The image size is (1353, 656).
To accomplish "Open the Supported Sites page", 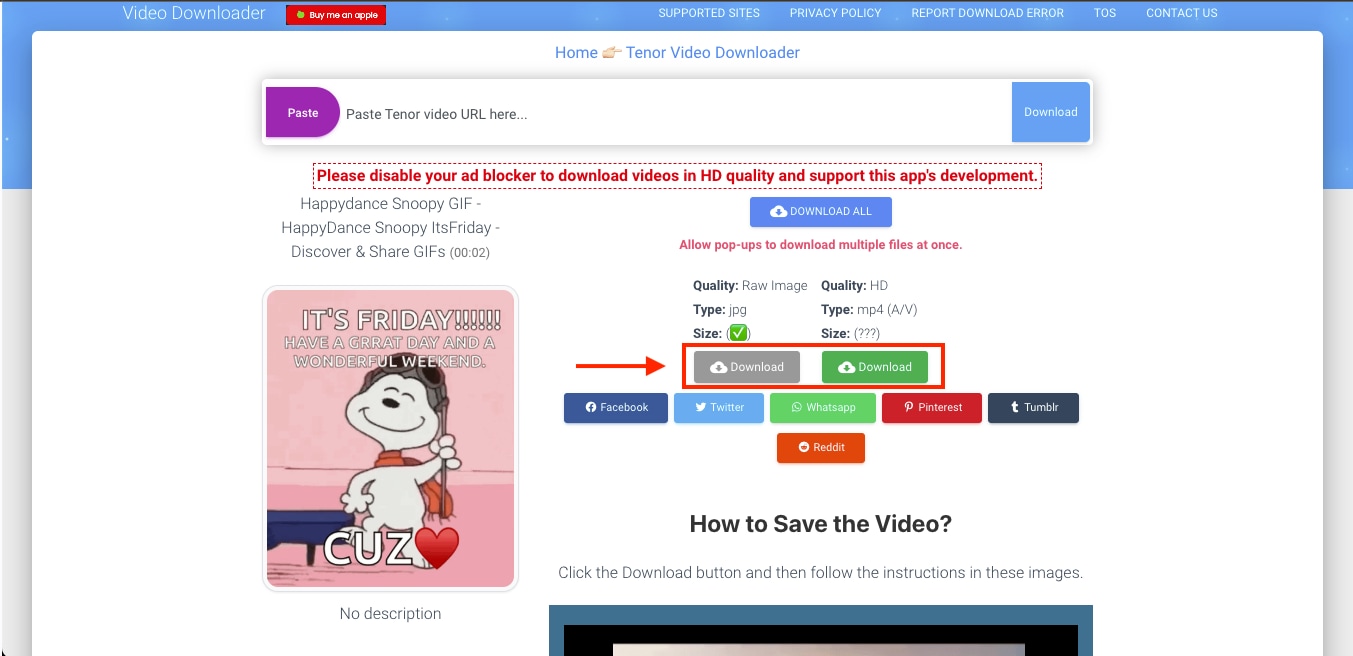I will 709,13.
